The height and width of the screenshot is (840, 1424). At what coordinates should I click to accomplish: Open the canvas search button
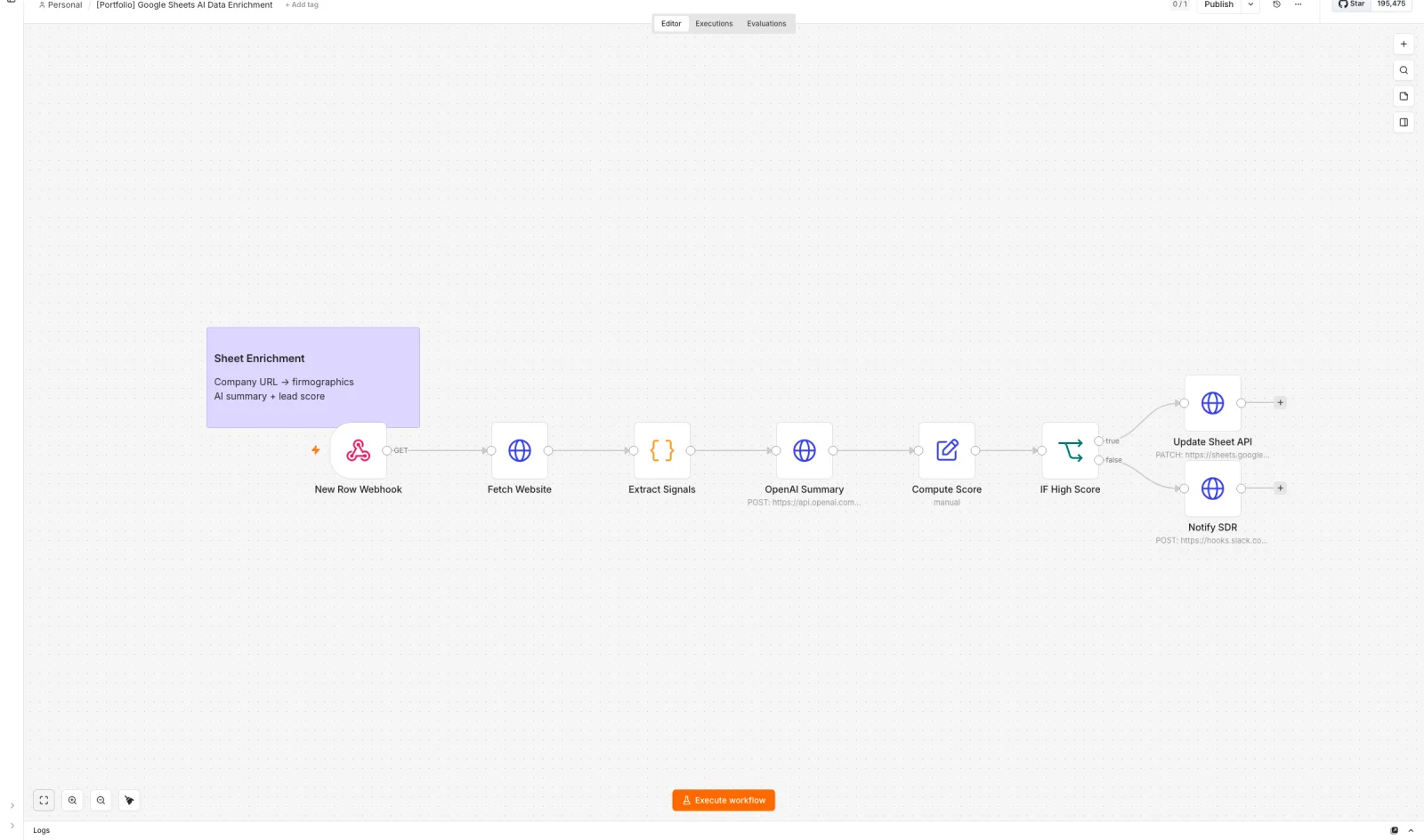(x=1404, y=70)
